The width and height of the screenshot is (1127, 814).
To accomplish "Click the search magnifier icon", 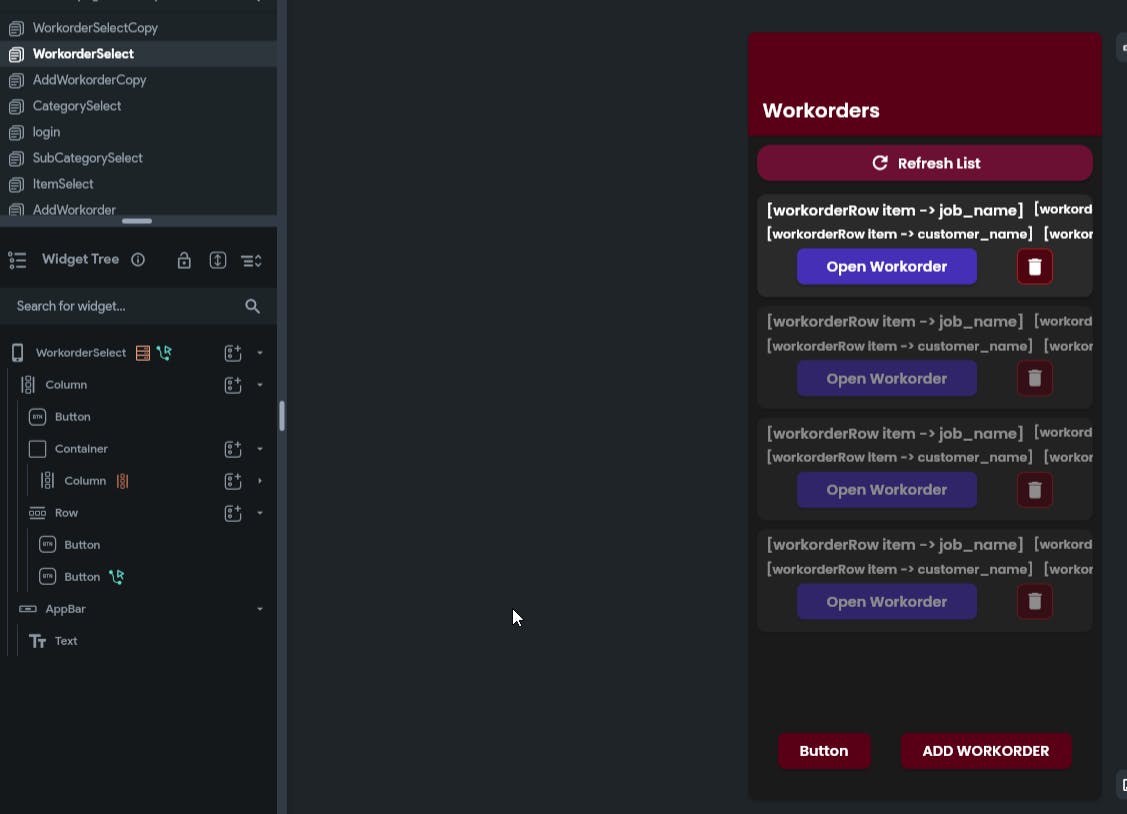I will (x=252, y=306).
